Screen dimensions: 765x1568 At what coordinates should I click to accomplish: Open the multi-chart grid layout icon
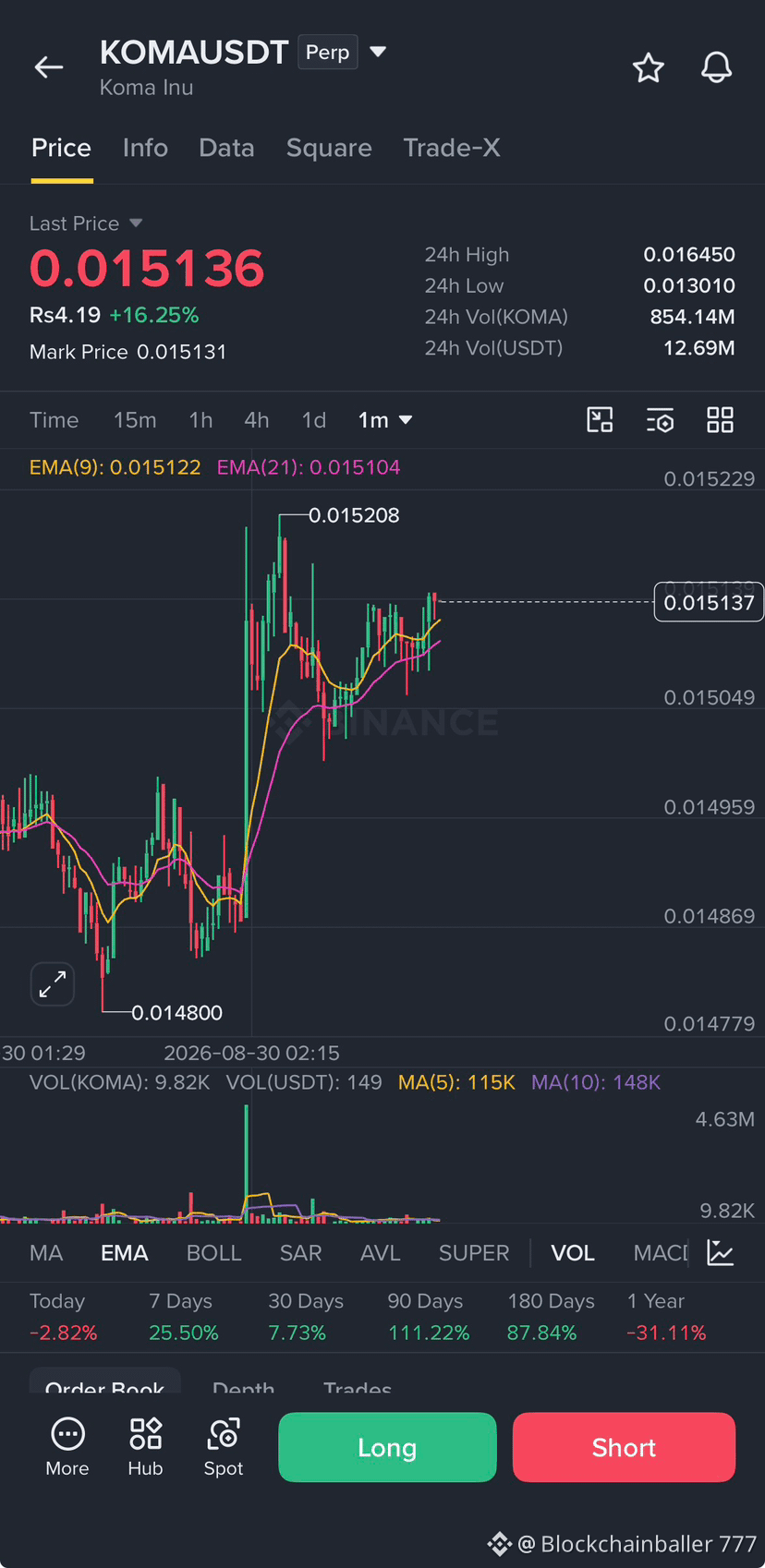(720, 420)
